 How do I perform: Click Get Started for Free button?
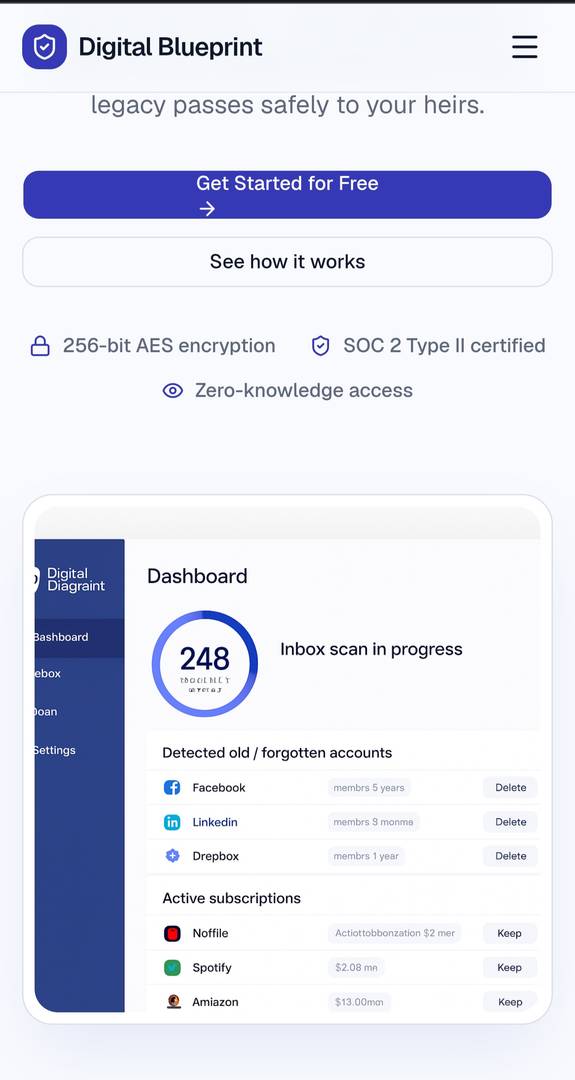[x=287, y=195]
